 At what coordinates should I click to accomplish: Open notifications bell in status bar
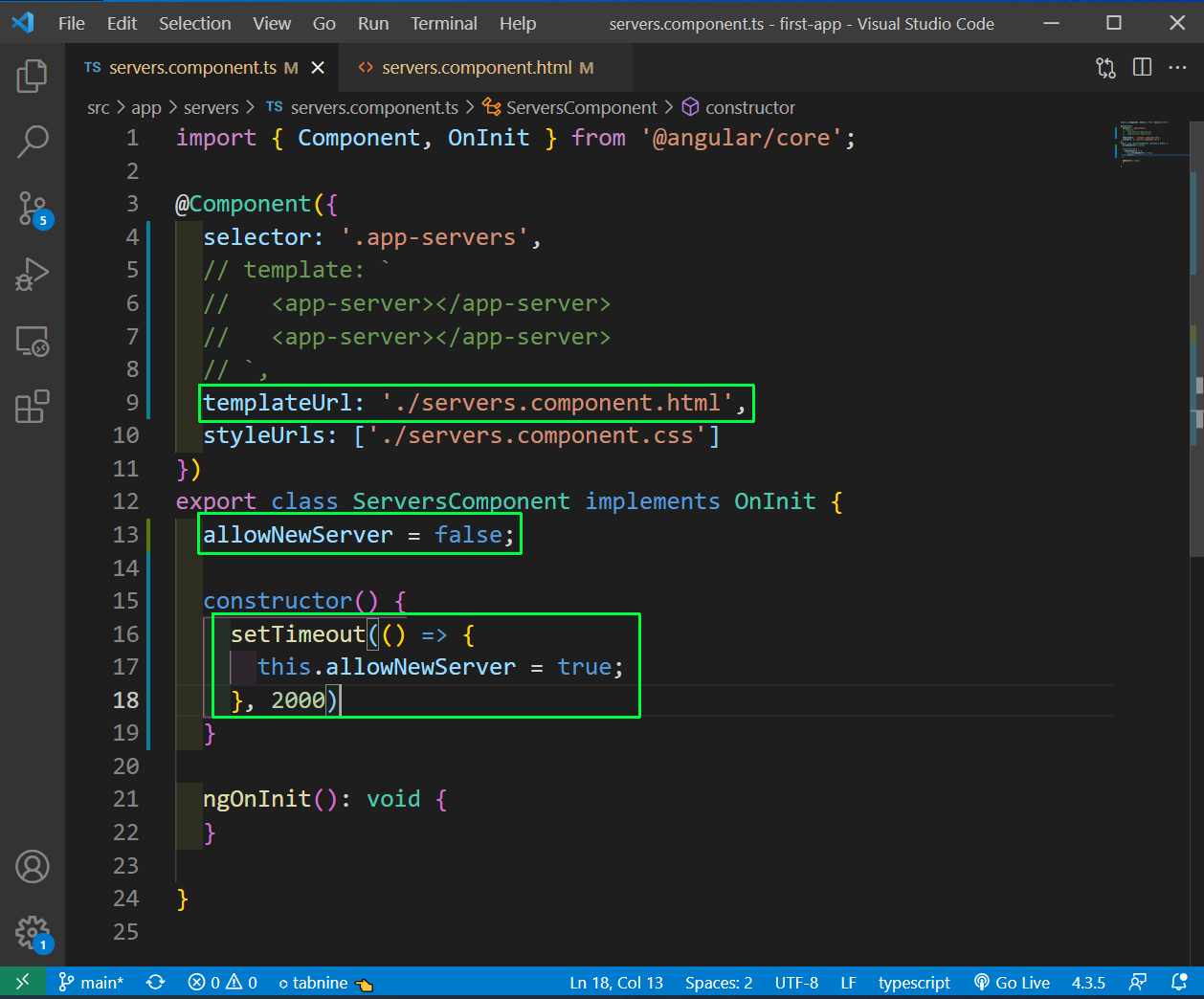pyautogui.click(x=1179, y=983)
